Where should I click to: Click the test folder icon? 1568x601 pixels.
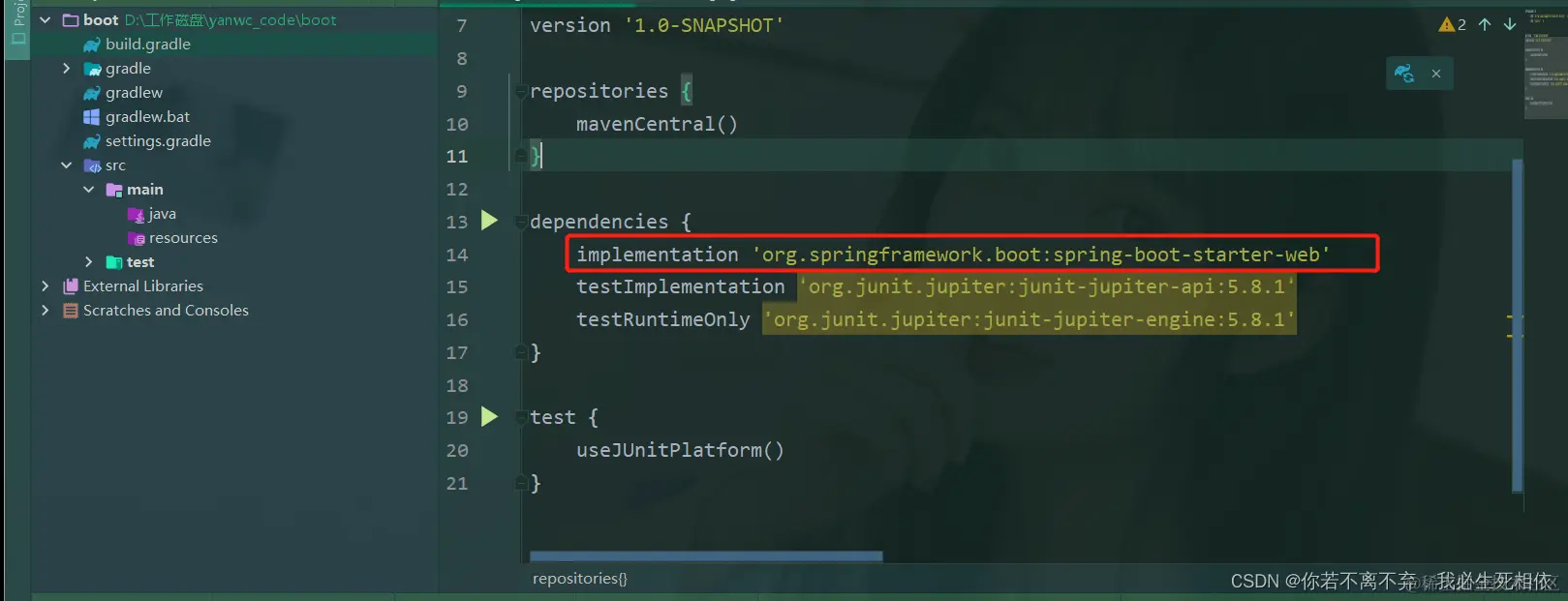click(x=114, y=262)
